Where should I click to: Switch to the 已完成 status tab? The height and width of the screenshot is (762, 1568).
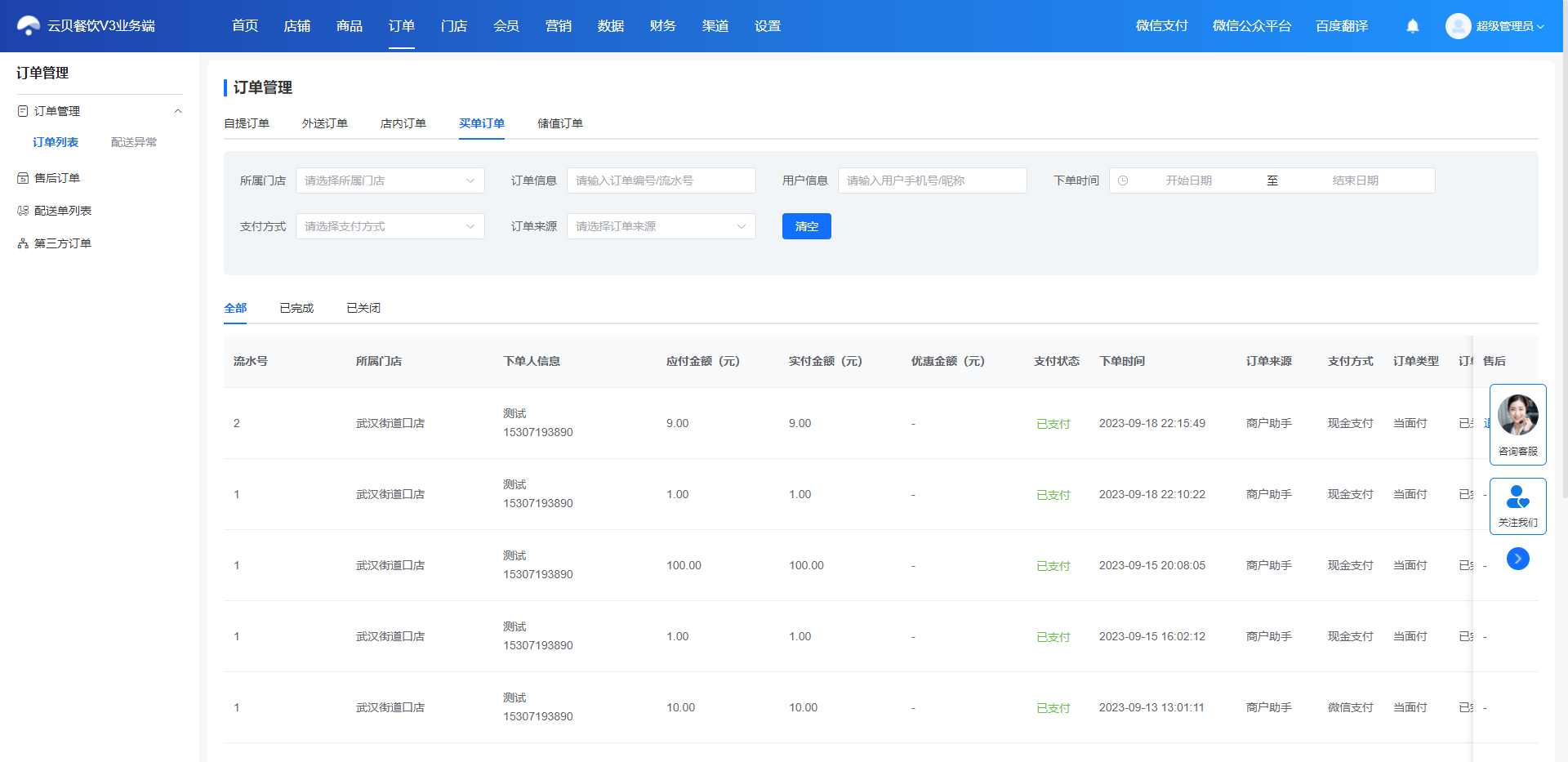click(296, 308)
